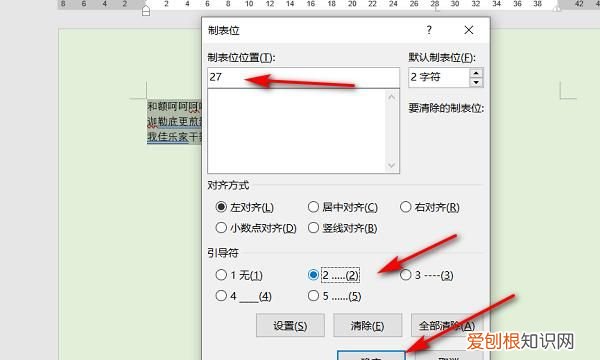The height and width of the screenshot is (360, 600).
Task: Increase the 默认制表位 spinner value
Action: click(x=476, y=73)
